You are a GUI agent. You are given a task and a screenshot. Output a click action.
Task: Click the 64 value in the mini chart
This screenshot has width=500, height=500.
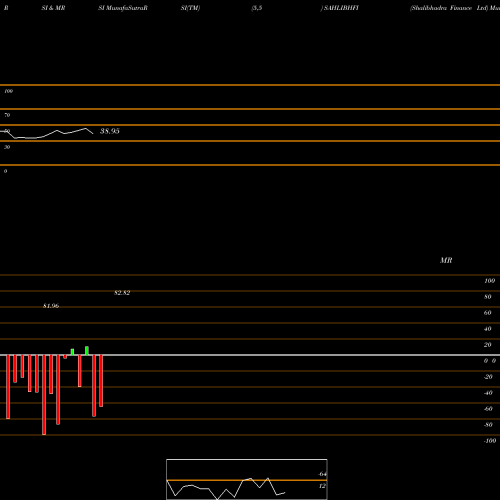[322, 474]
